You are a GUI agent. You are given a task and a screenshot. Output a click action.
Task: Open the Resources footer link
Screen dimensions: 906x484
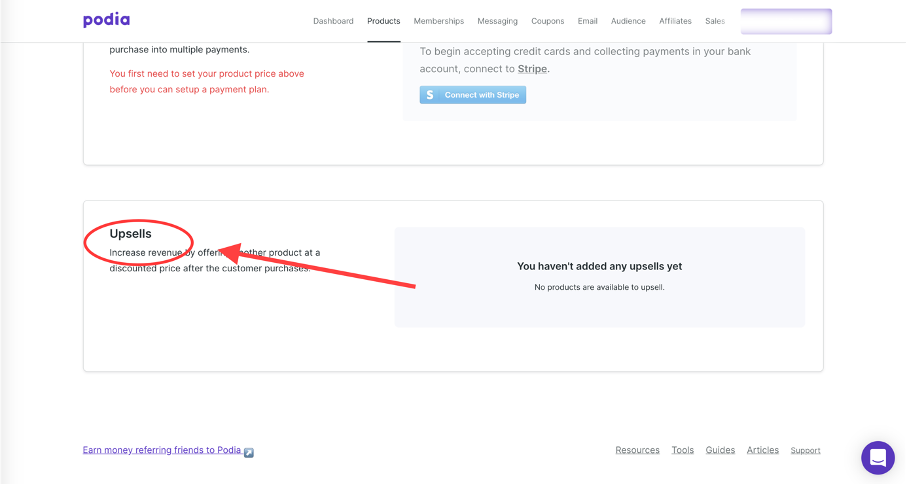637,450
